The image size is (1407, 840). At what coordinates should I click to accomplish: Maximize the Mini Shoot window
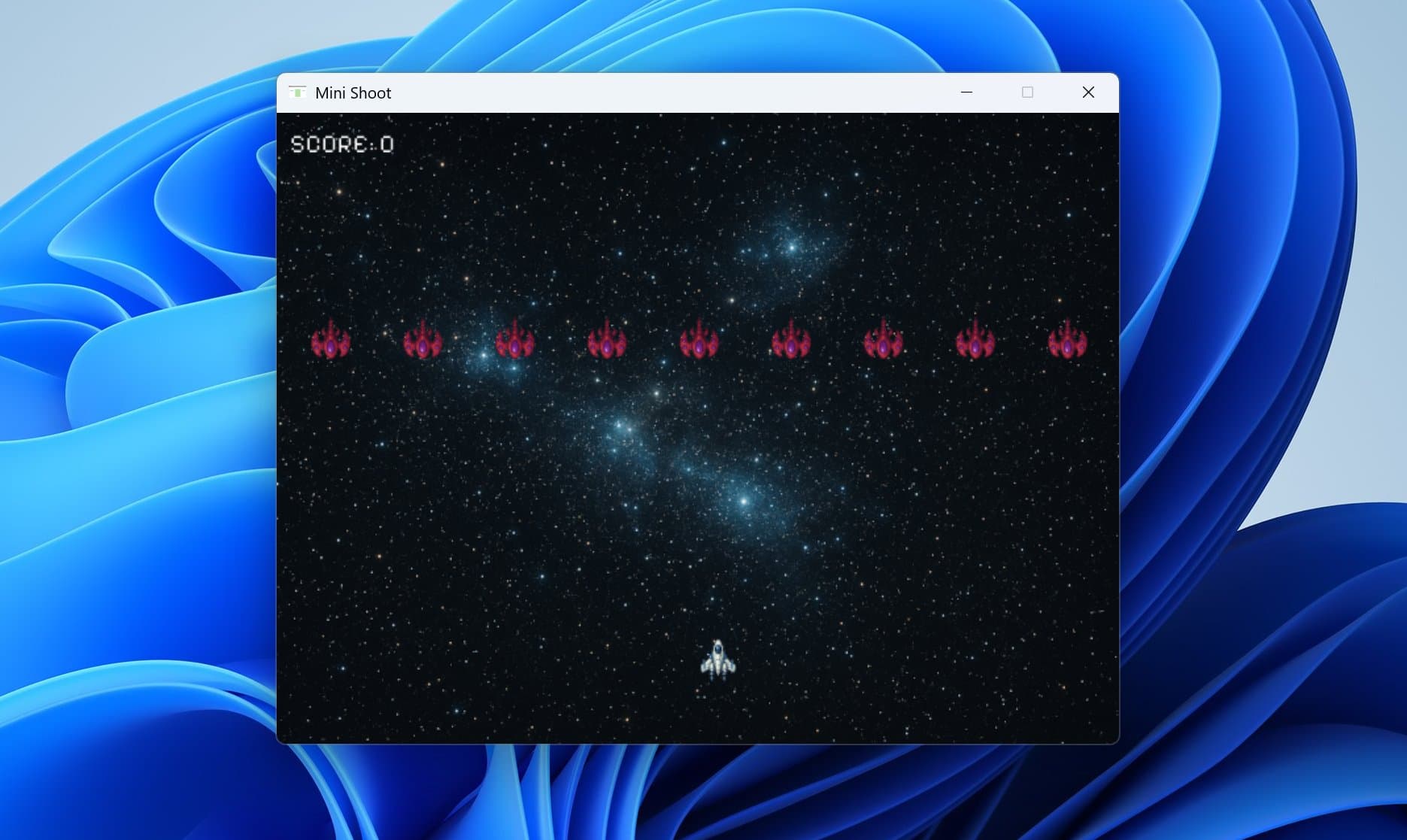click(x=1027, y=92)
